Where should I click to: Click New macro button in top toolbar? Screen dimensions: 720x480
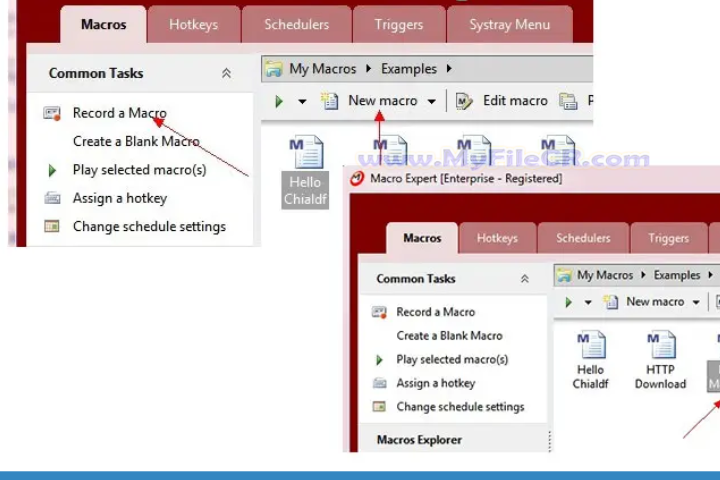(382, 101)
